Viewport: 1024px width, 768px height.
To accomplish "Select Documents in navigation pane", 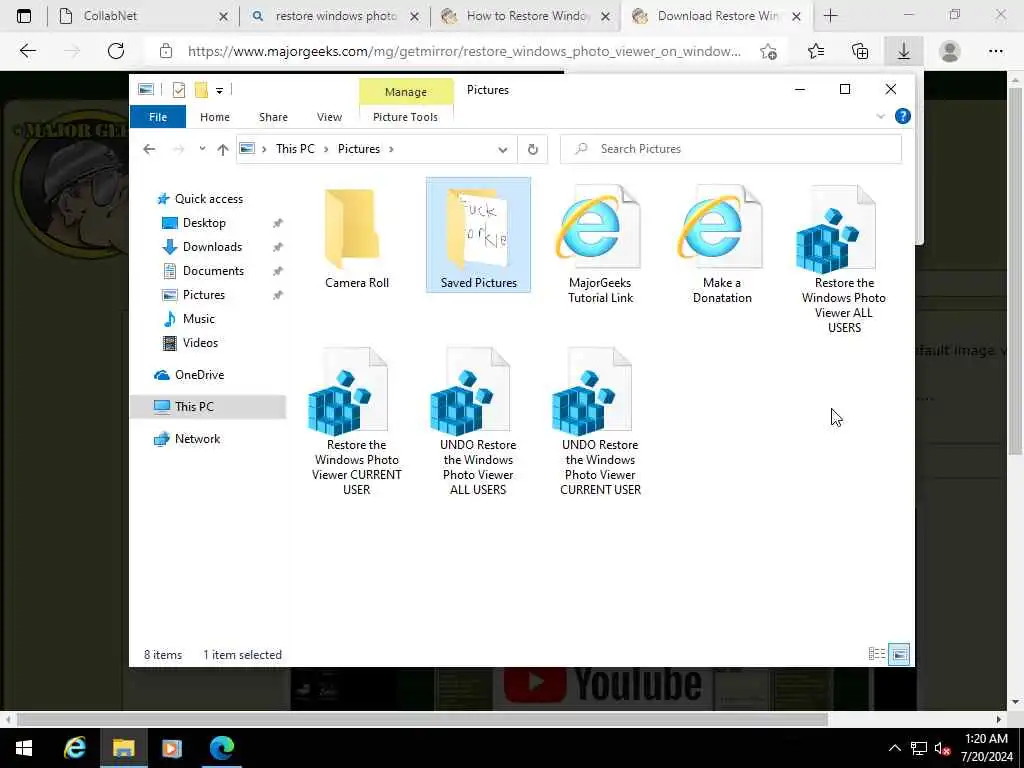I will [213, 271].
